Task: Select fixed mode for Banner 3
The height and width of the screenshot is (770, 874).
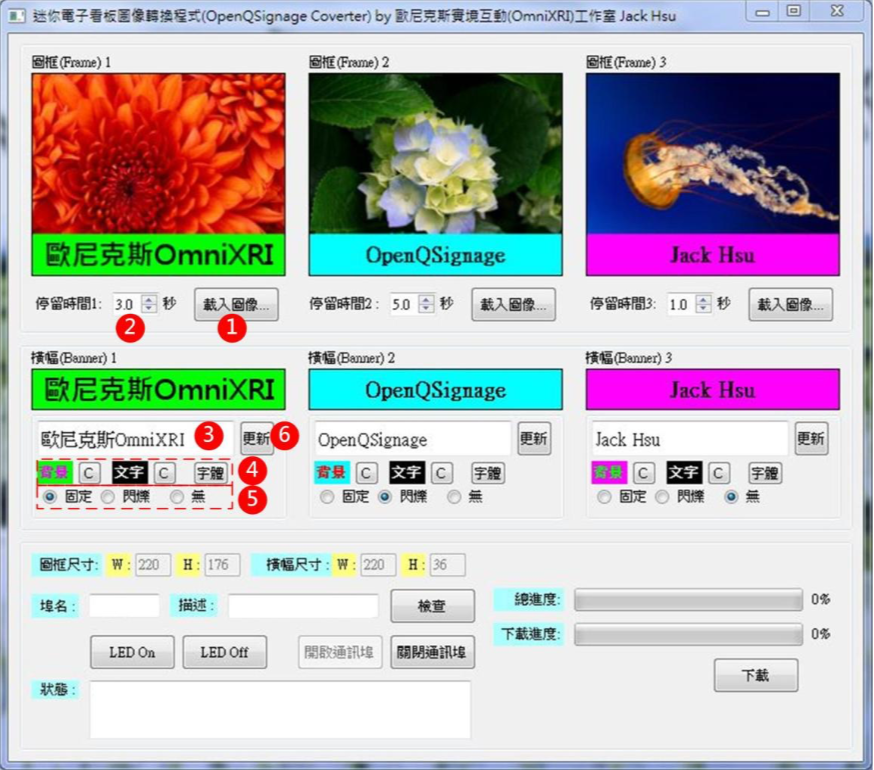Action: (x=604, y=496)
